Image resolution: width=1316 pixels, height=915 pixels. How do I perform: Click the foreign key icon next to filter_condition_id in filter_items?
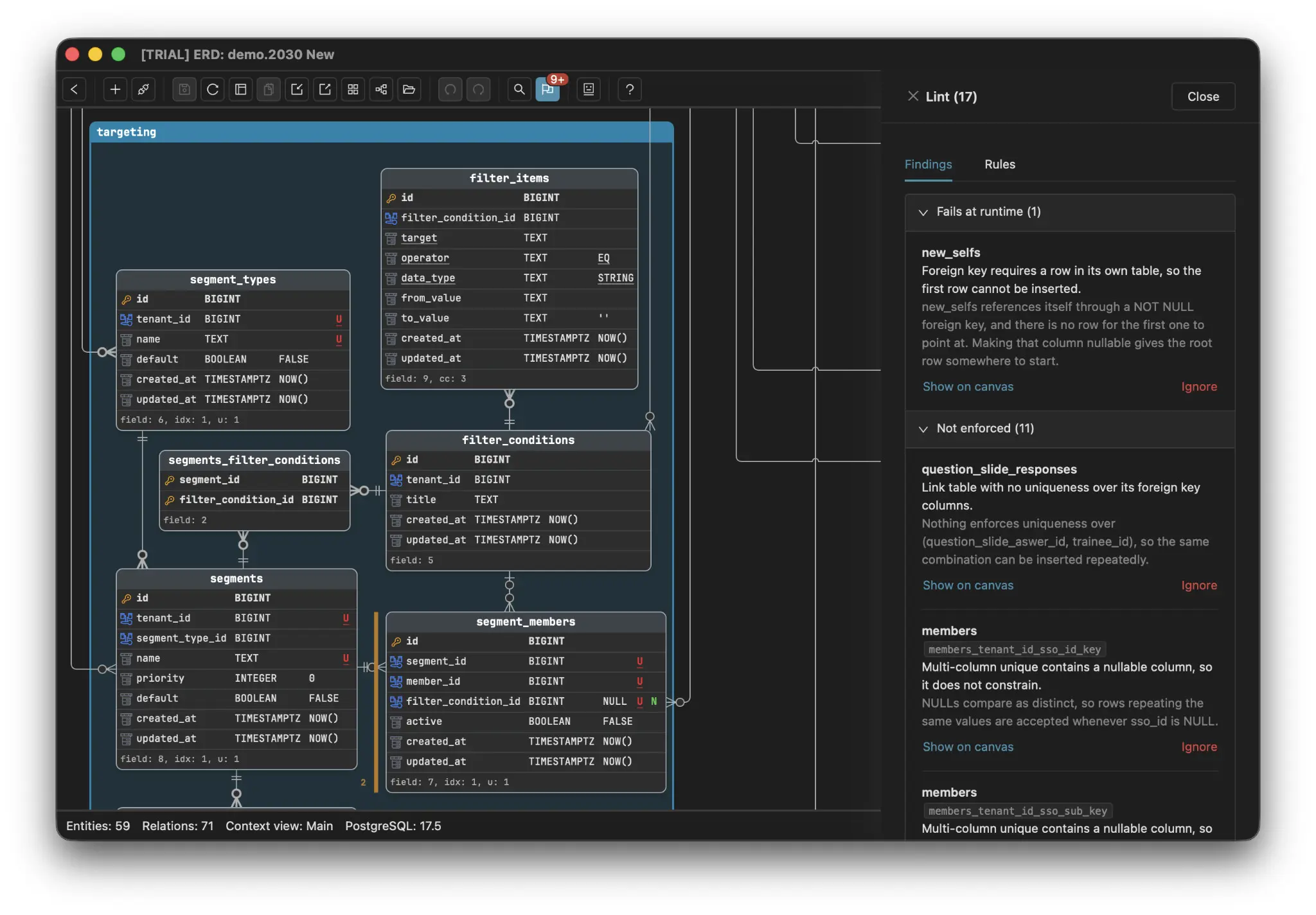click(x=391, y=218)
